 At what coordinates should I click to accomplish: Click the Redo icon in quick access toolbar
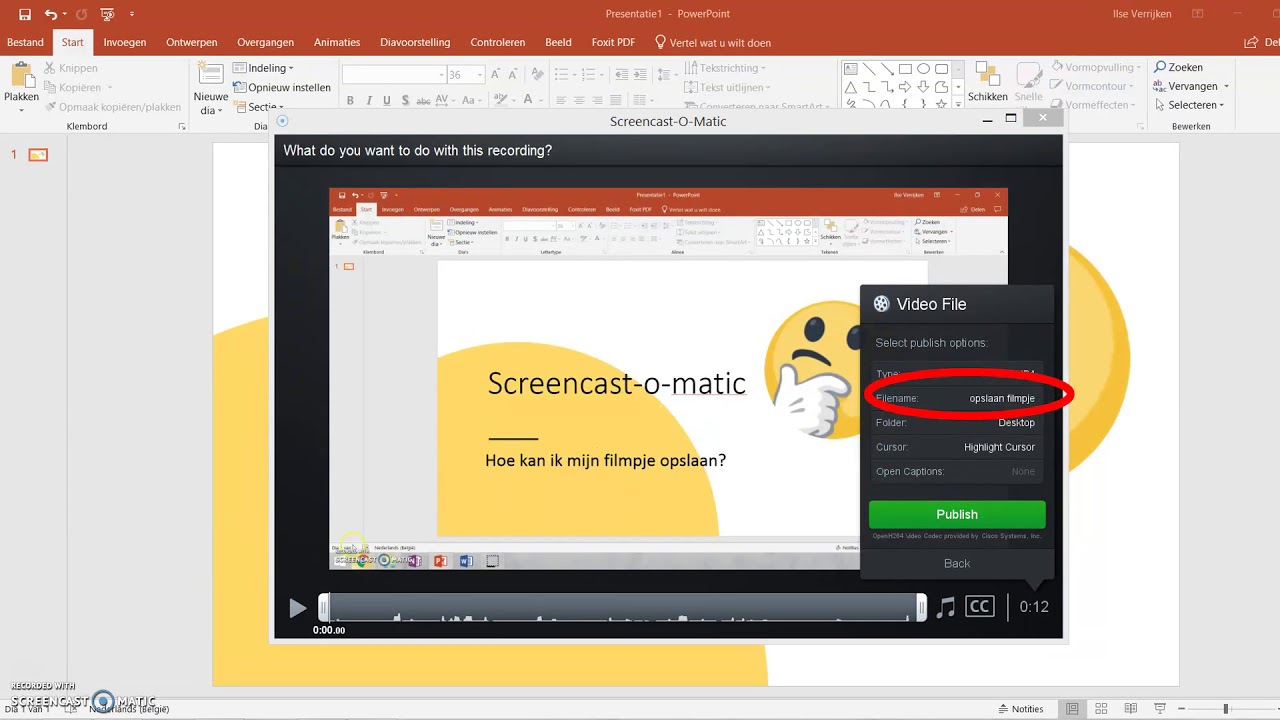[82, 14]
